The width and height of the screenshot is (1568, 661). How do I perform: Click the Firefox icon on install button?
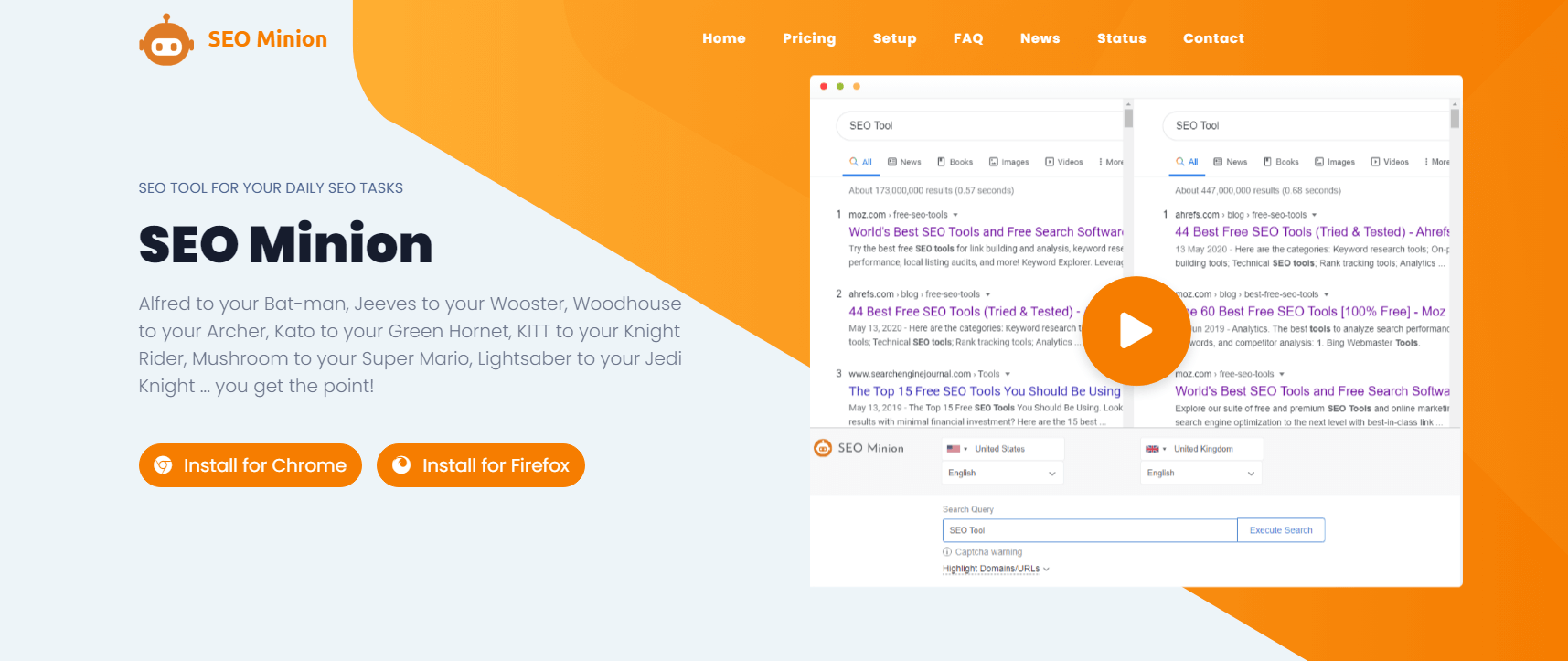tap(401, 465)
